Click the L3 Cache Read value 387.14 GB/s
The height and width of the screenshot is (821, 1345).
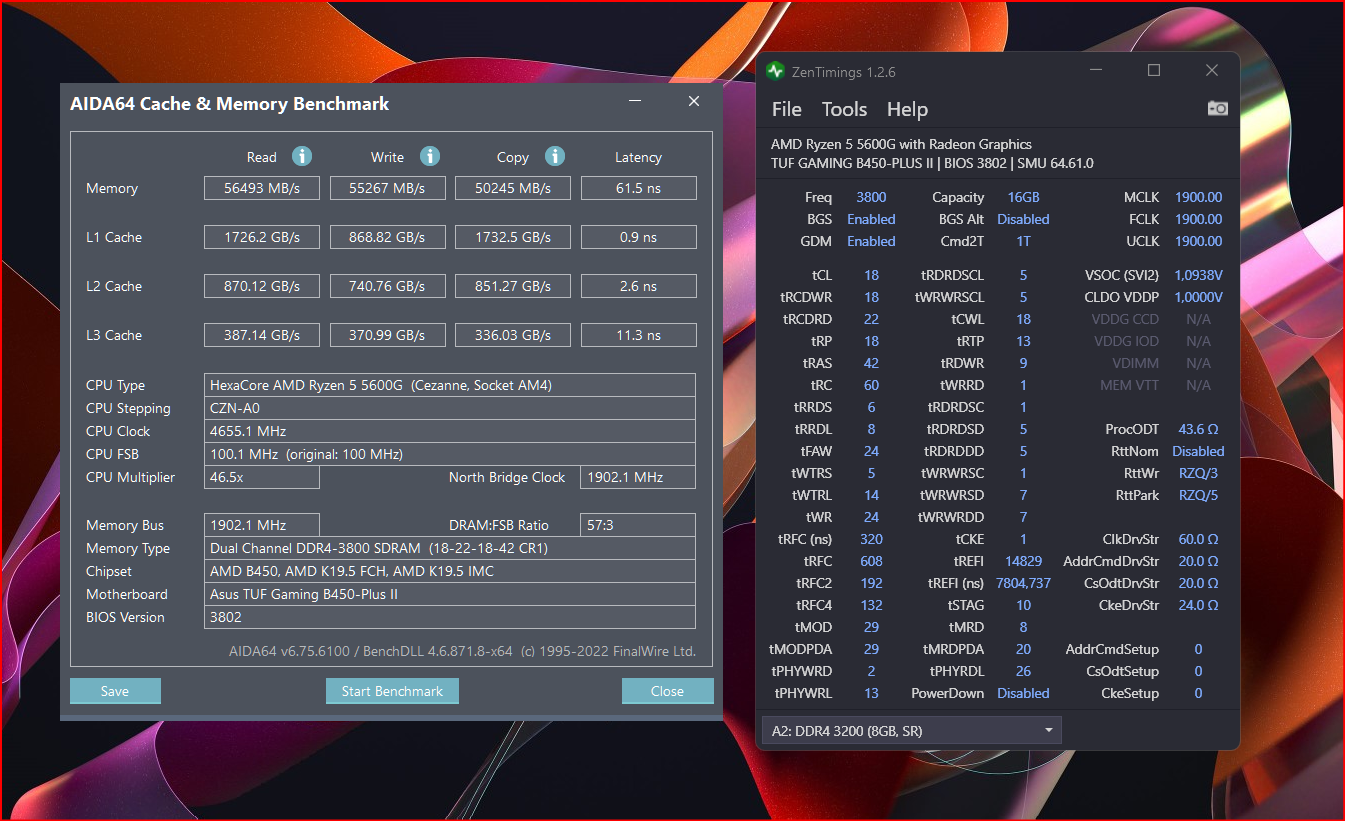(x=262, y=335)
